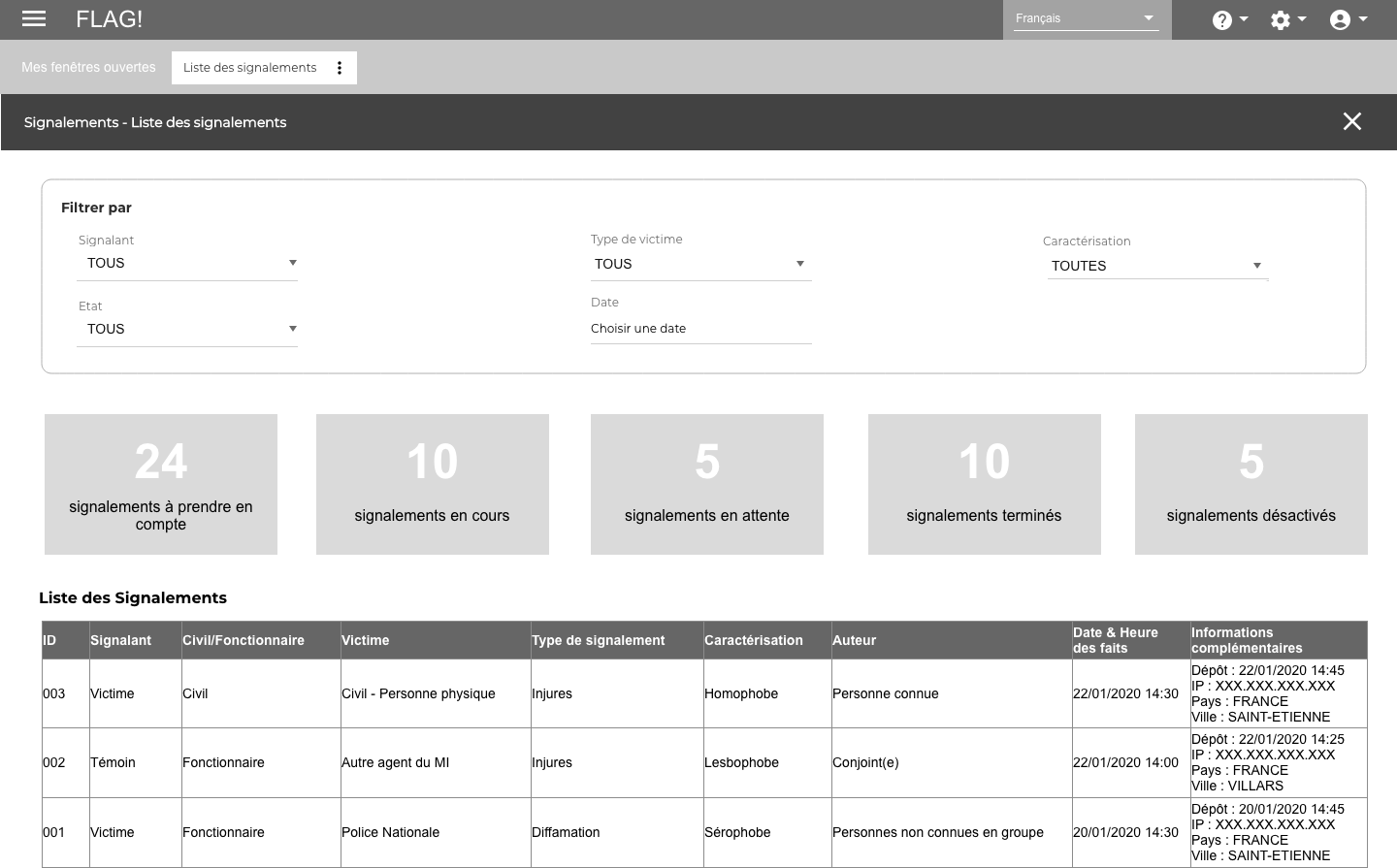
Task: Close the Signalements panel with X
Action: (x=1351, y=121)
